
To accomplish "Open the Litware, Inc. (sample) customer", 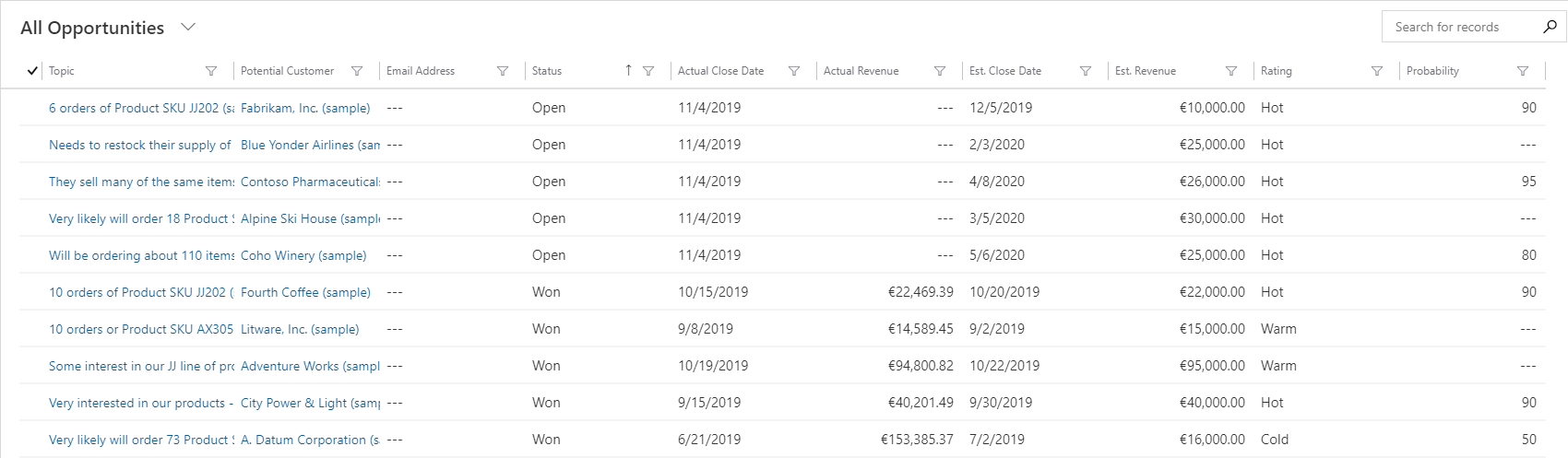I will click(300, 329).
